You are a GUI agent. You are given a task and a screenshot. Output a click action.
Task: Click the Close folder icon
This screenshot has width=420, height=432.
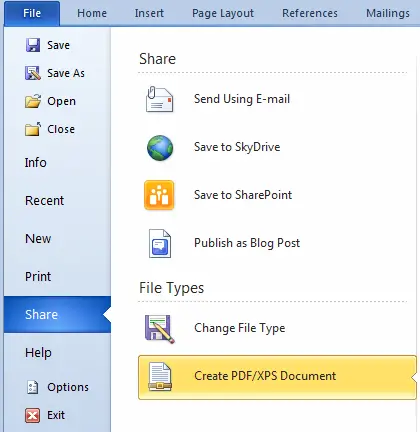(x=33, y=129)
